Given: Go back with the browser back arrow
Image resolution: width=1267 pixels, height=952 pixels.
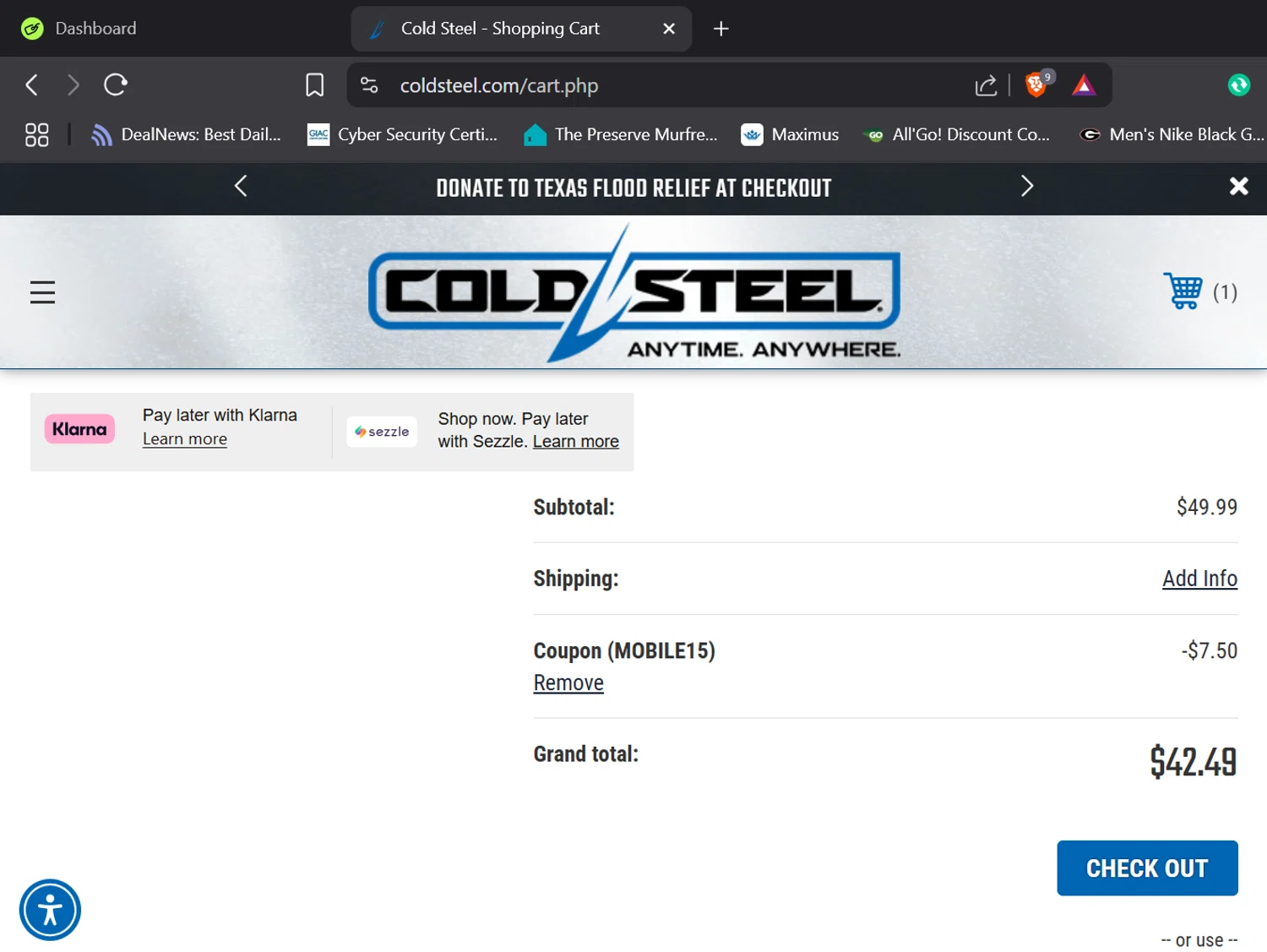Looking at the screenshot, I should coord(32,85).
